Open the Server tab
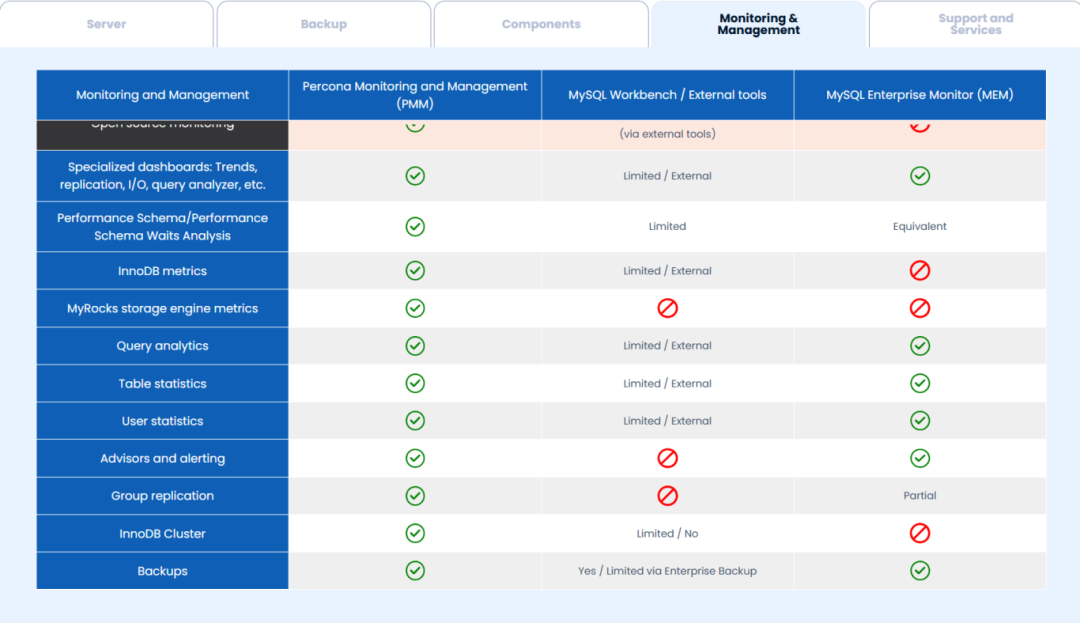 click(x=106, y=24)
